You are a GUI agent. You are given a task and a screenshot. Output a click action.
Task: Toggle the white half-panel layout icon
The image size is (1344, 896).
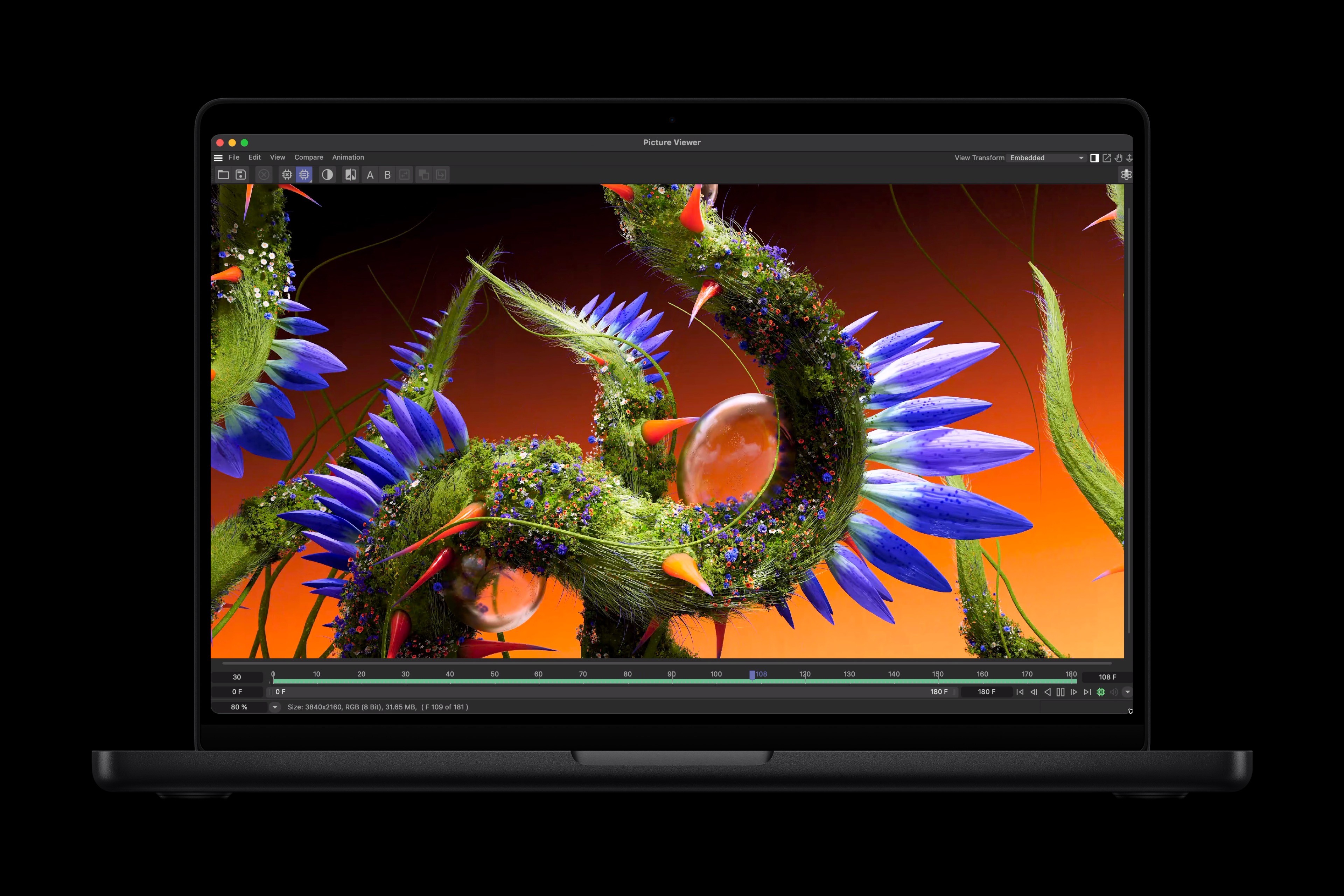click(1094, 158)
